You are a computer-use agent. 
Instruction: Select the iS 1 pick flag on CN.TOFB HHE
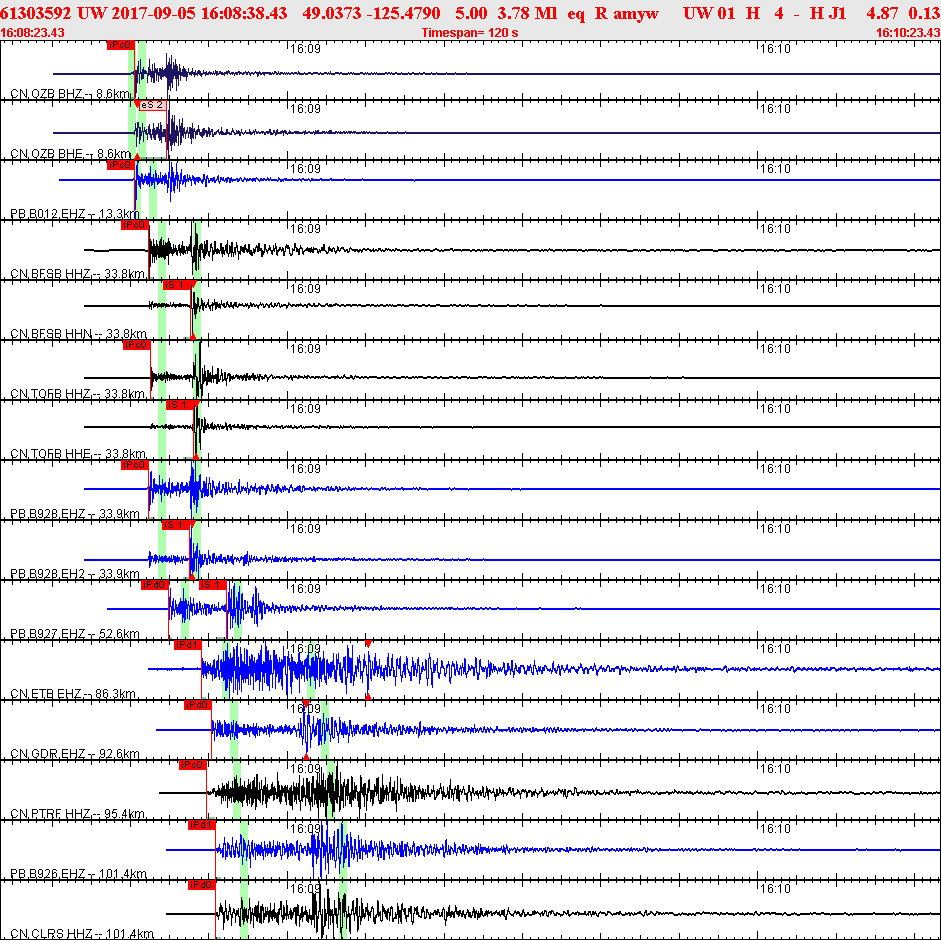(180, 405)
